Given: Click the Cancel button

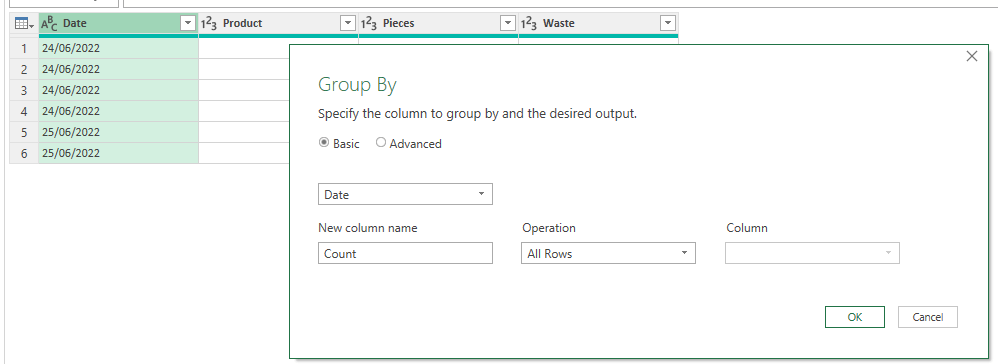Looking at the screenshot, I should [x=928, y=317].
